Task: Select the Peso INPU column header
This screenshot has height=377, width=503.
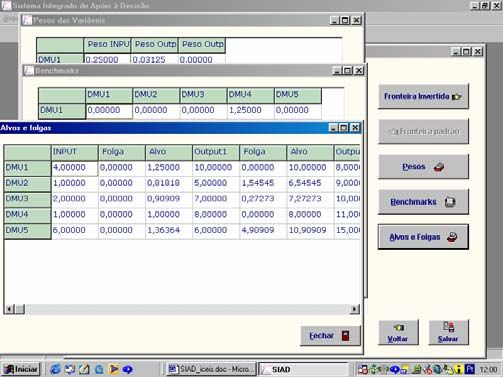Action: (x=107, y=45)
